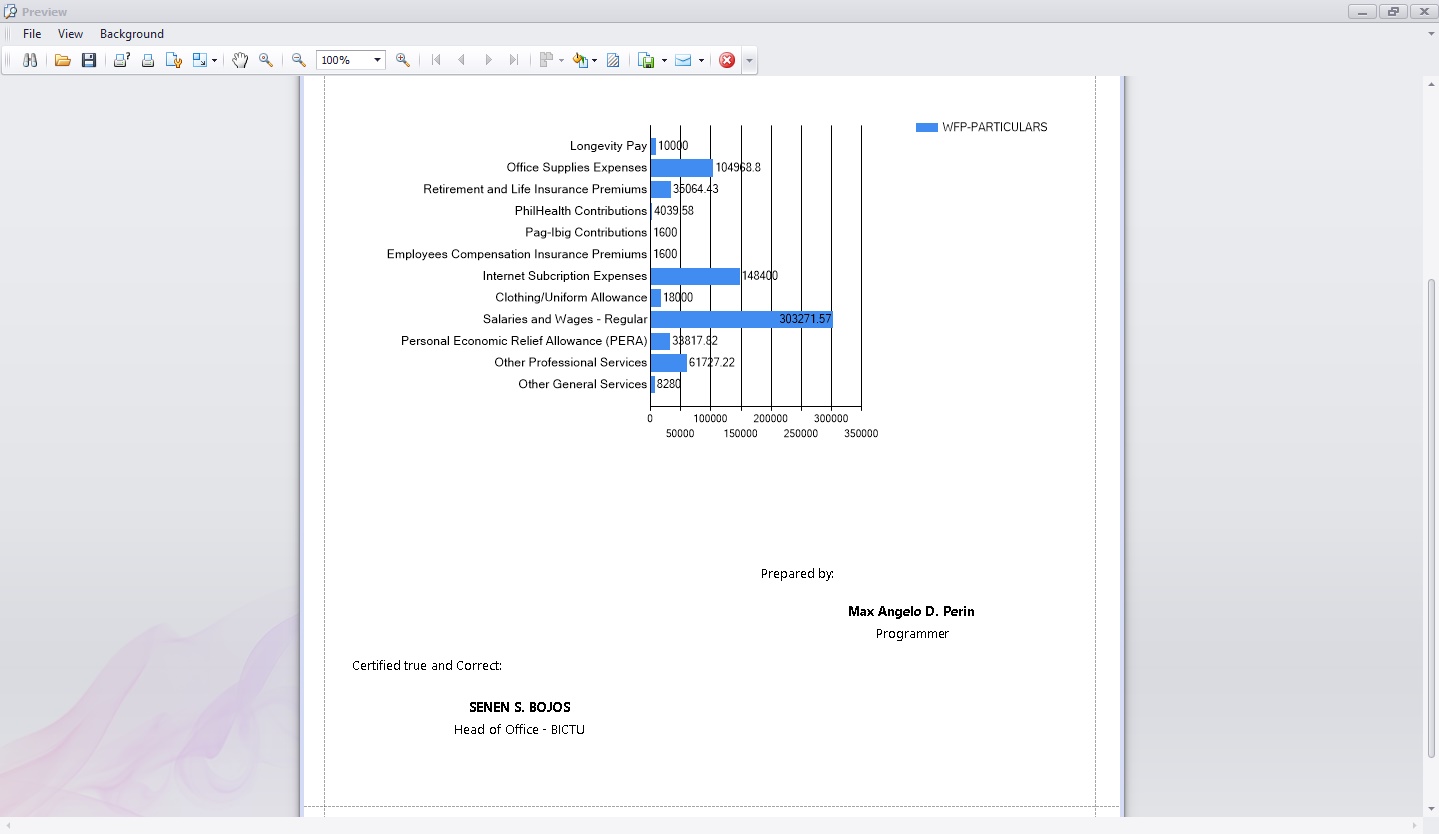The height and width of the screenshot is (834, 1439).
Task: Click the Zoom In icon
Action: coord(402,60)
